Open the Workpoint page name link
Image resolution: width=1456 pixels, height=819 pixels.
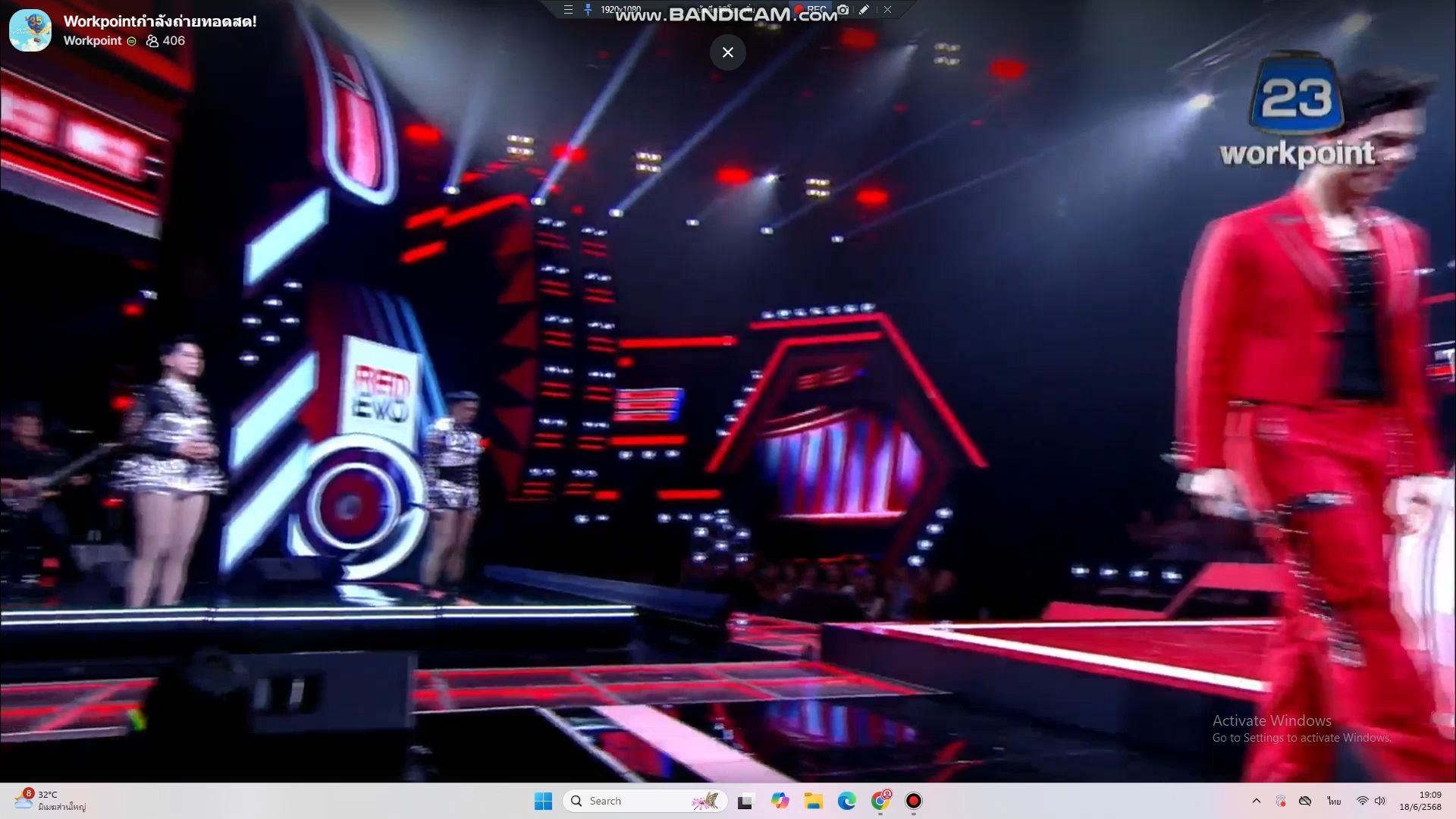[x=93, y=41]
